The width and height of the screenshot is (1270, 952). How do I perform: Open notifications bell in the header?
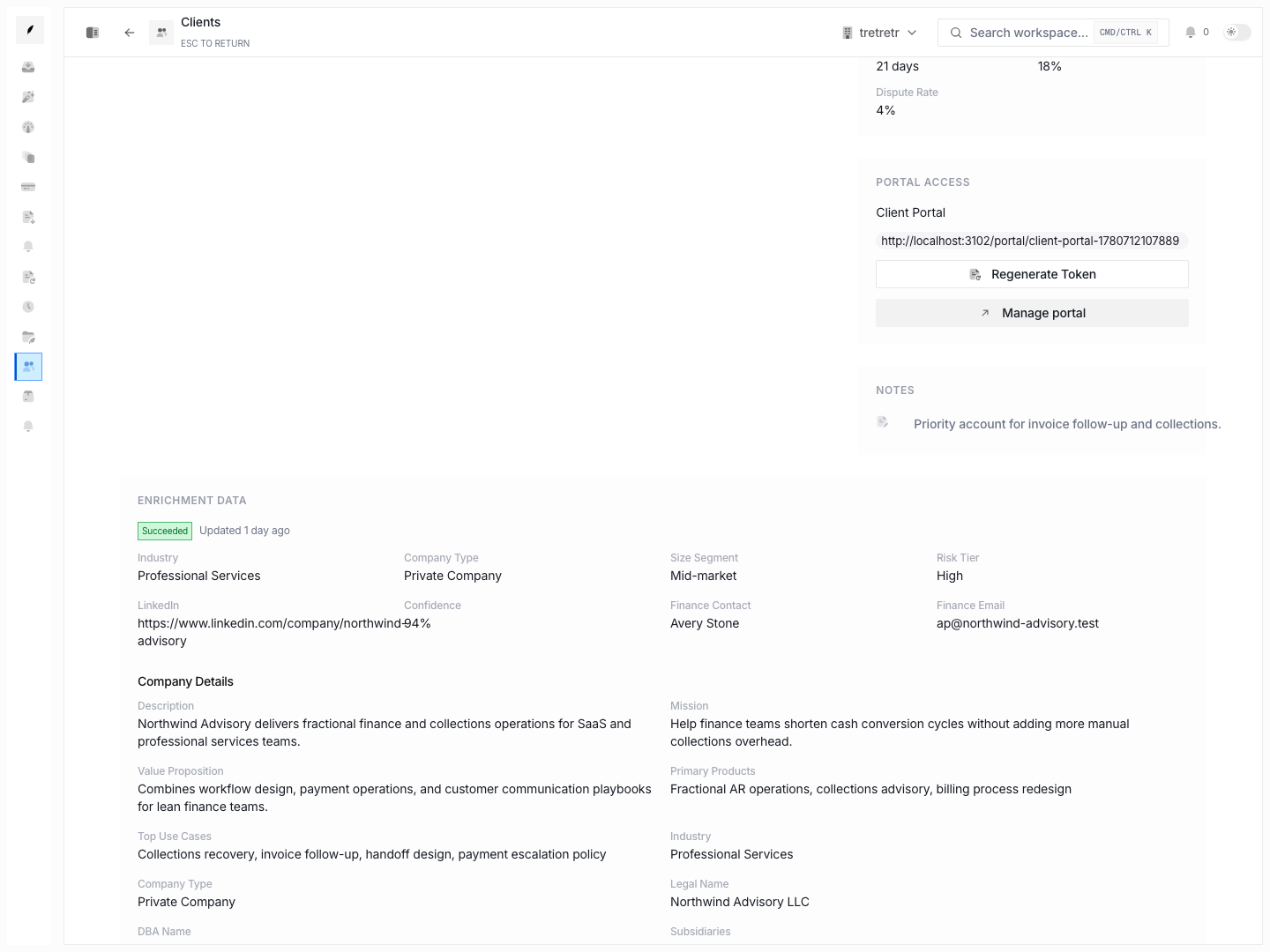(1191, 33)
